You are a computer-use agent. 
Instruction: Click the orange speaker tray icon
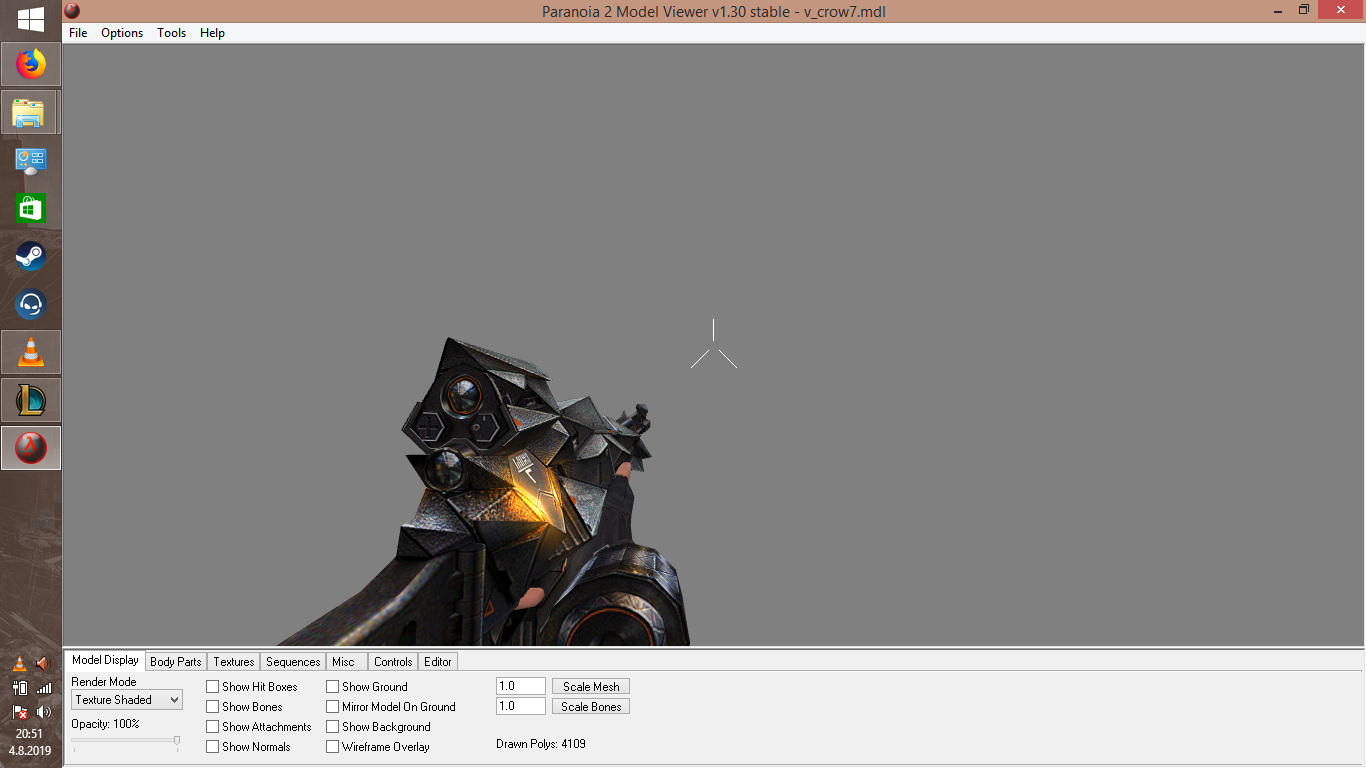[43, 663]
